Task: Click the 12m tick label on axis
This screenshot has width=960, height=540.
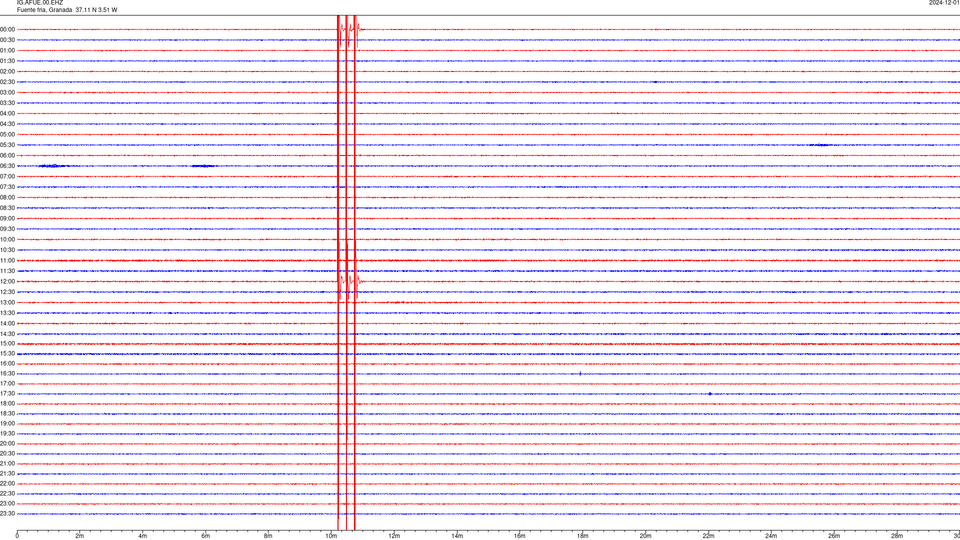Action: (394, 536)
